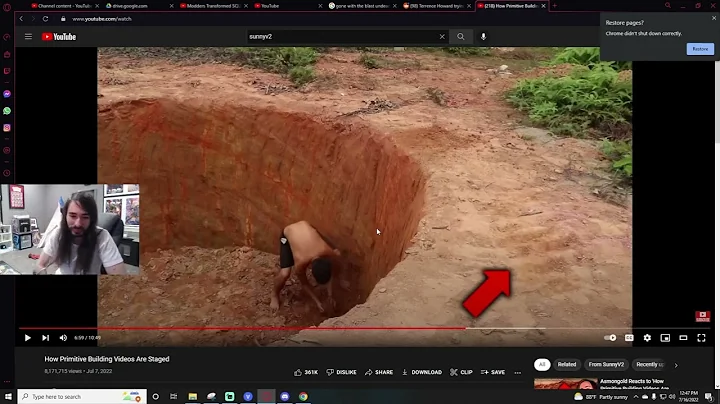Open Google Chrome from the taskbar
Image resolution: width=720 pixels, height=404 pixels.
(303, 396)
